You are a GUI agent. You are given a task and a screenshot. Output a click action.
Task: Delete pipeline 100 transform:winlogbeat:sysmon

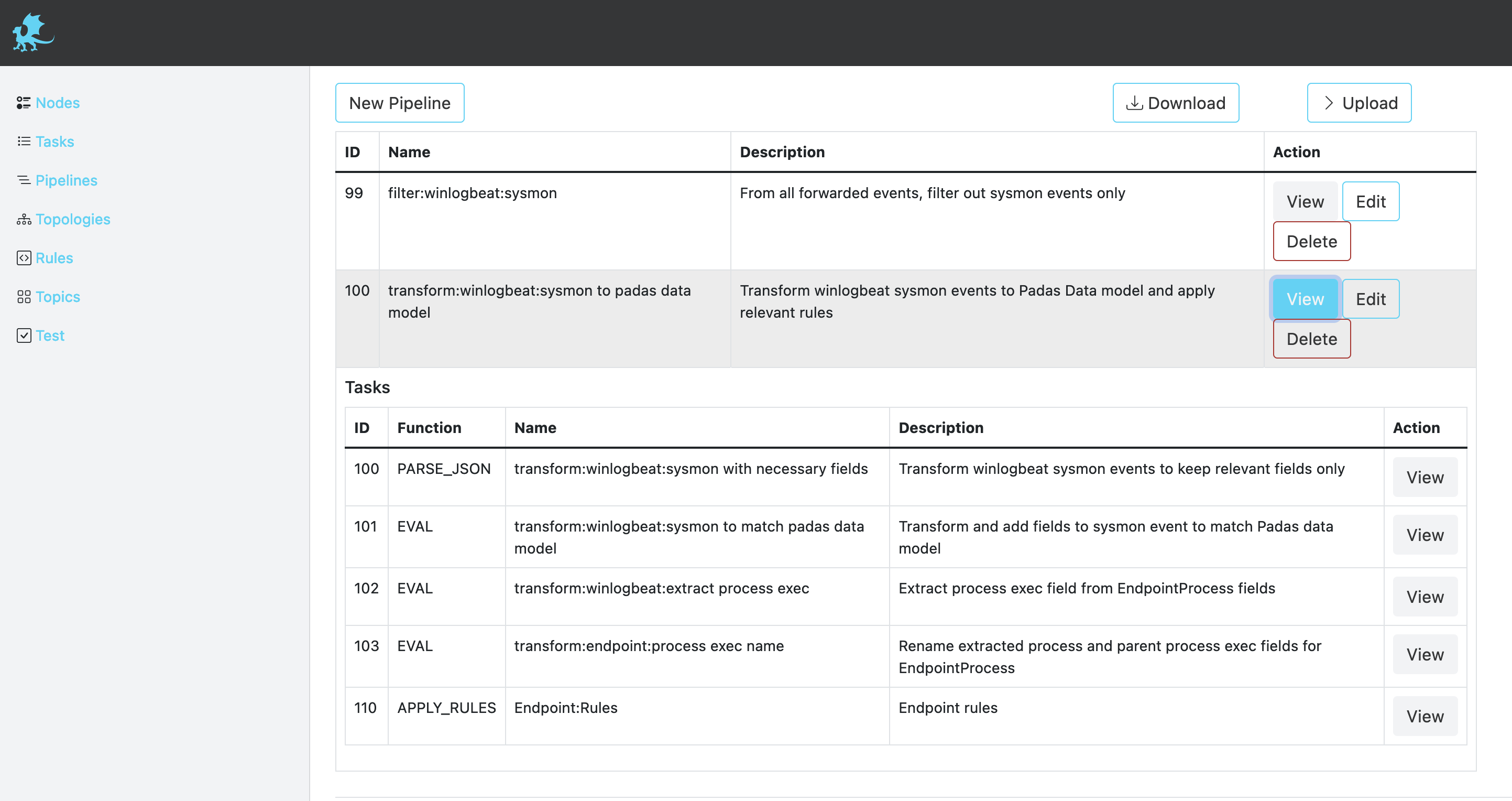(1312, 339)
